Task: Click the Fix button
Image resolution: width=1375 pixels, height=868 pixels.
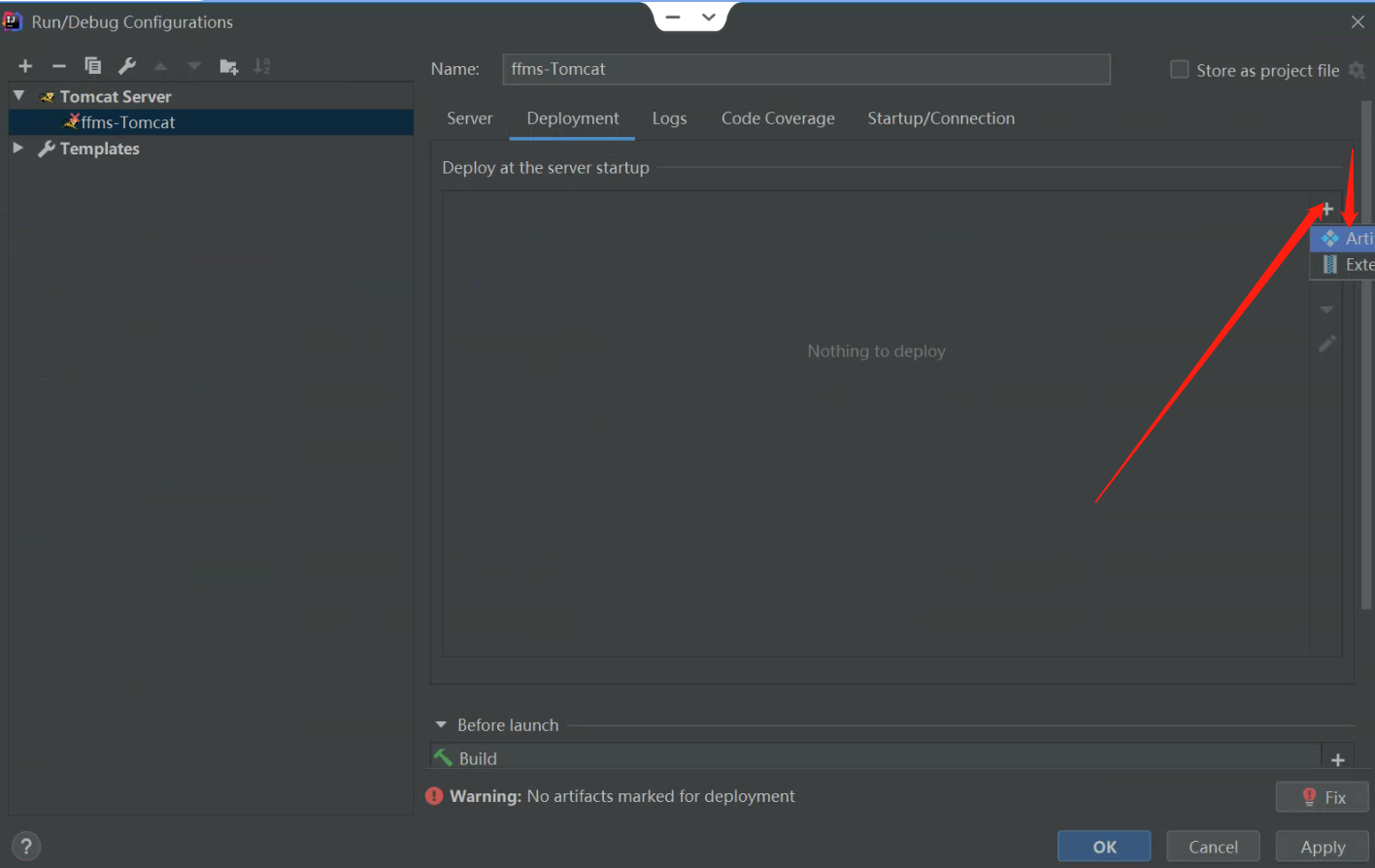Action: click(x=1323, y=797)
